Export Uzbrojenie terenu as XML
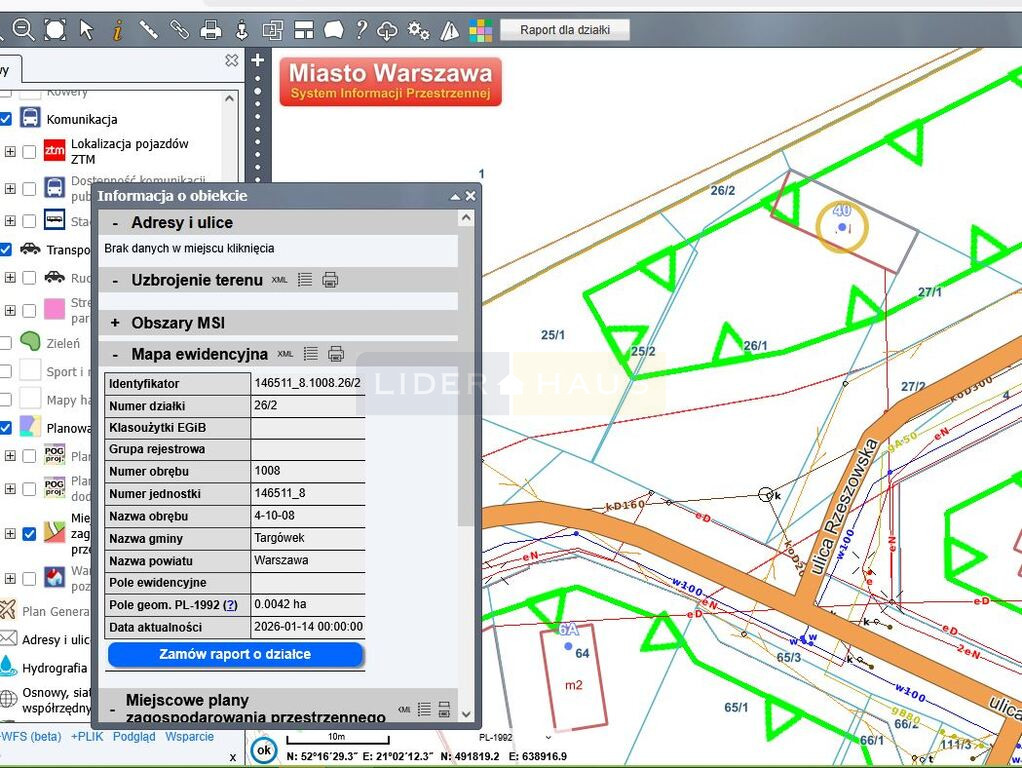The width and height of the screenshot is (1022, 768). (x=280, y=280)
